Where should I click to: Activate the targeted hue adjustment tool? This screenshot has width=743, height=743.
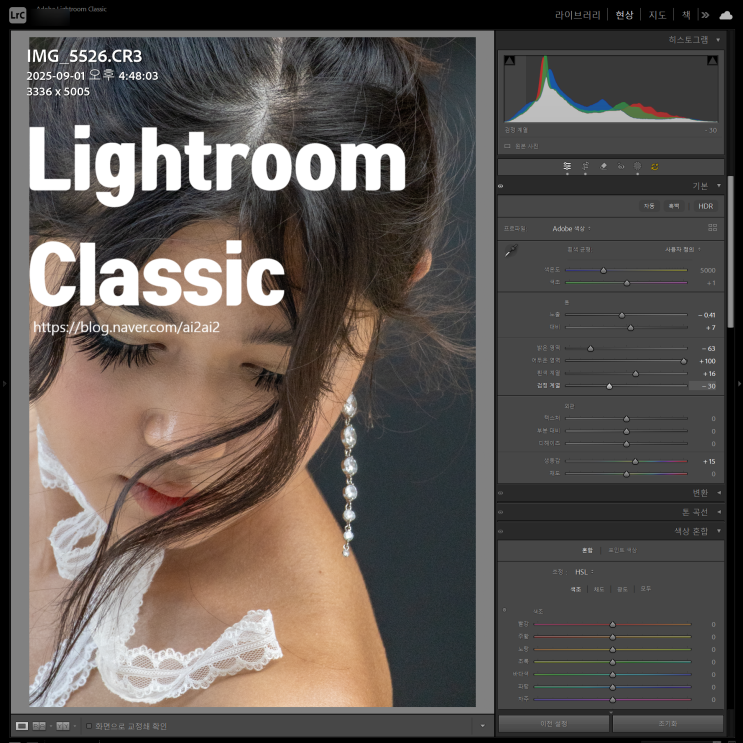coord(504,610)
